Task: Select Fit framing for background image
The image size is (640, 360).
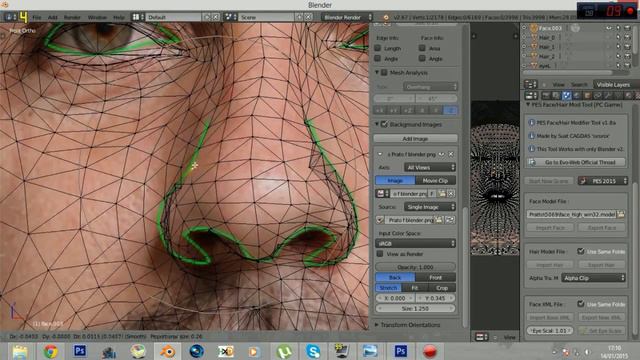Action: (x=415, y=288)
